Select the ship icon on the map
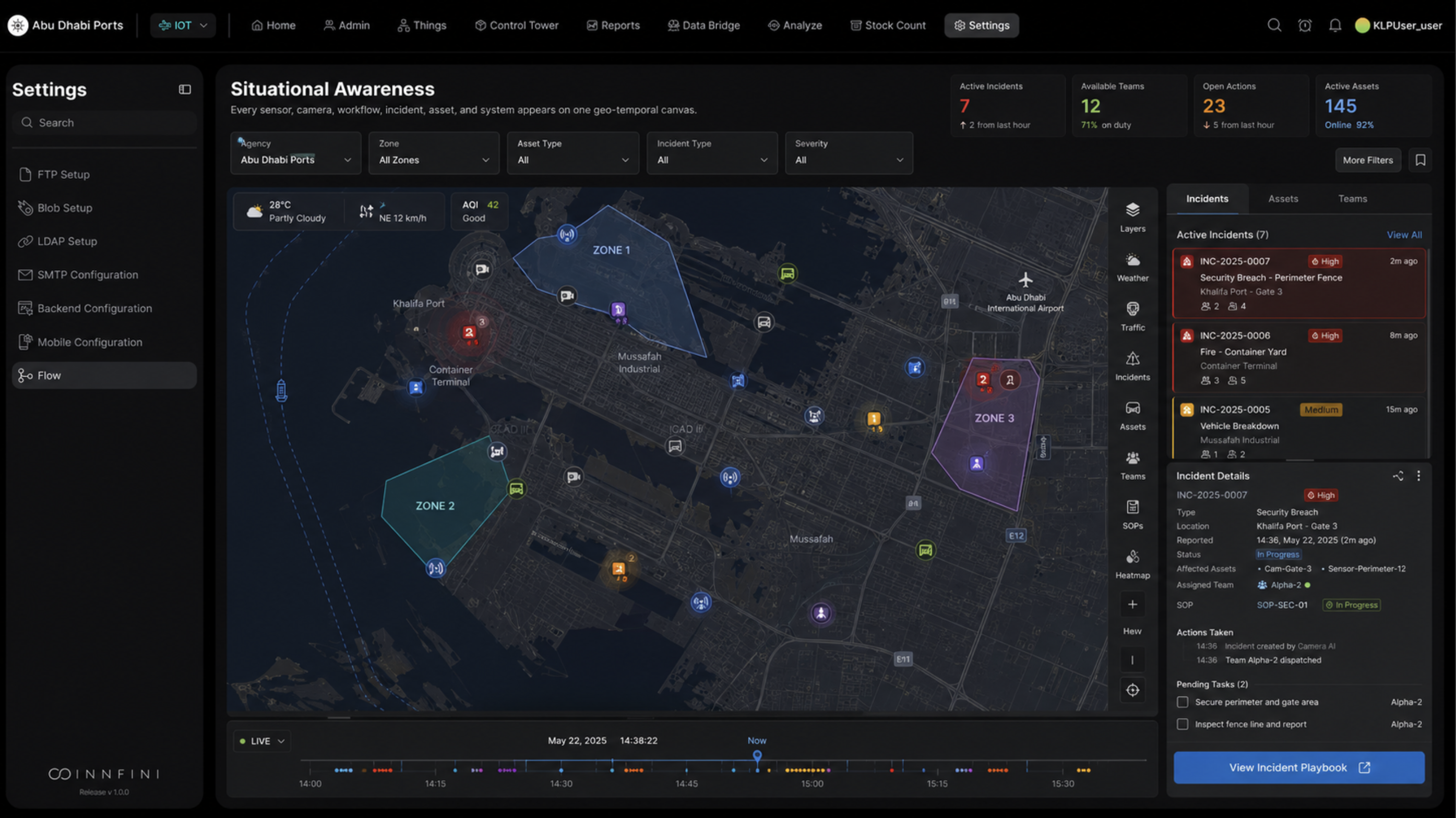This screenshot has height=818, width=1456. (x=281, y=390)
